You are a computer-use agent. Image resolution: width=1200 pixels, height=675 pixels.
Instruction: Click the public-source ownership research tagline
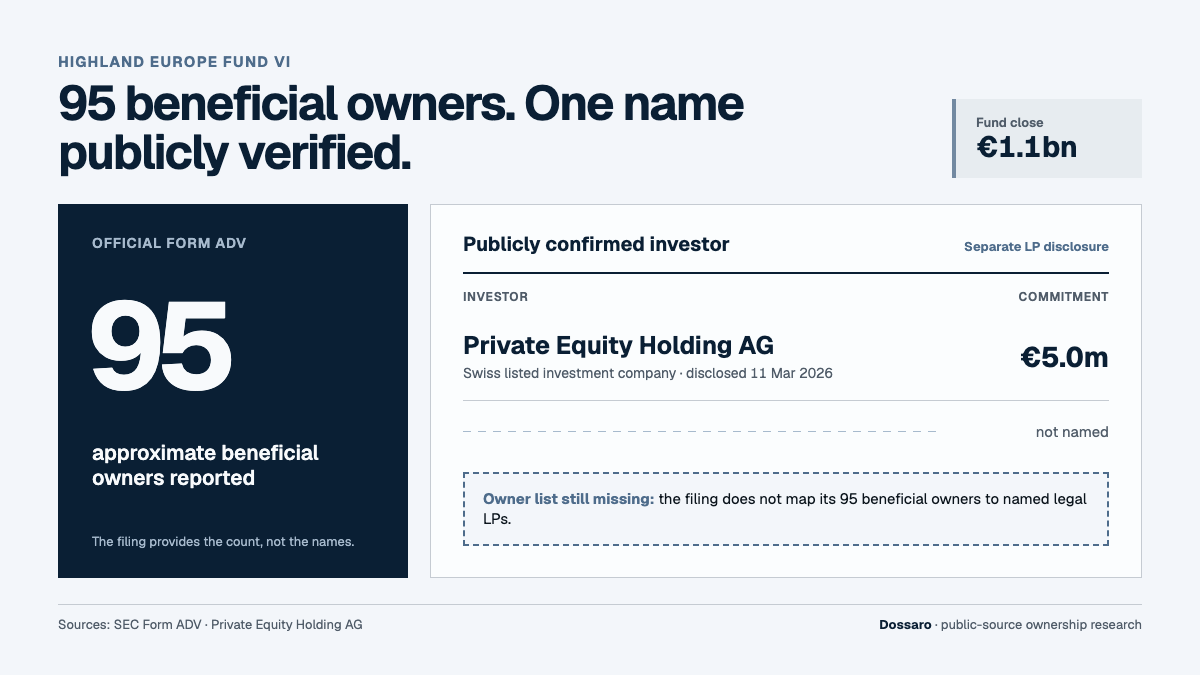(1042, 625)
